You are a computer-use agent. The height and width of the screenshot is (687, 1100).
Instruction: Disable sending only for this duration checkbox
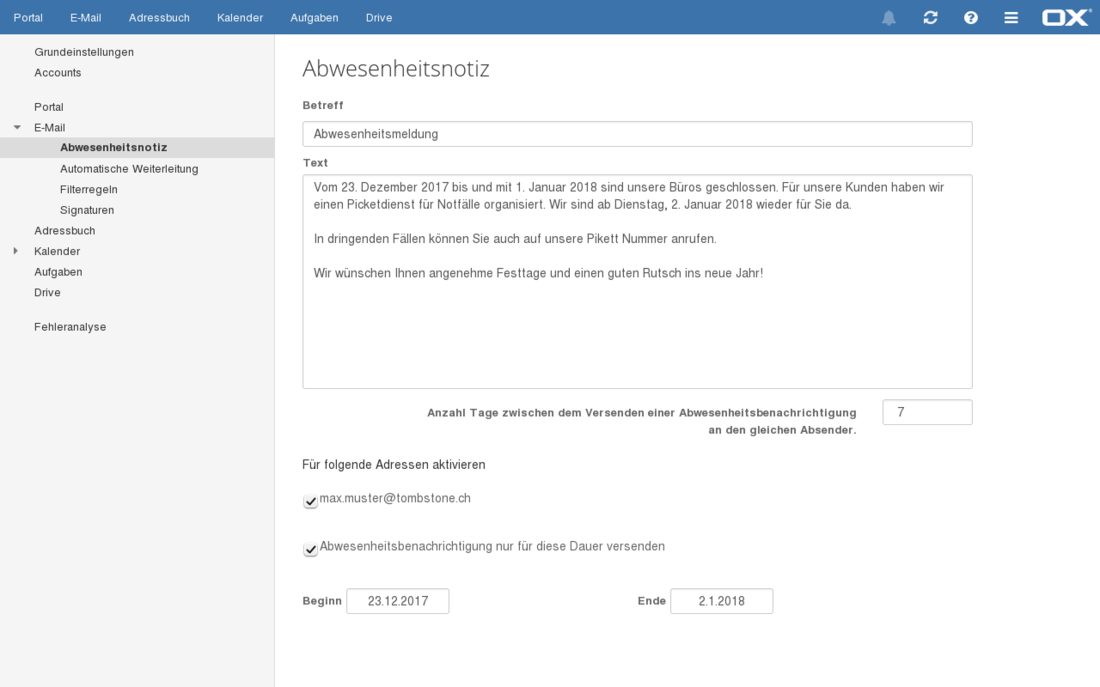[x=311, y=549]
